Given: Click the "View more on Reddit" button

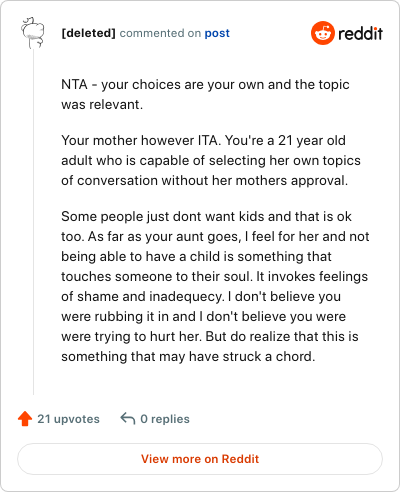Looking at the screenshot, I should point(200,459).
